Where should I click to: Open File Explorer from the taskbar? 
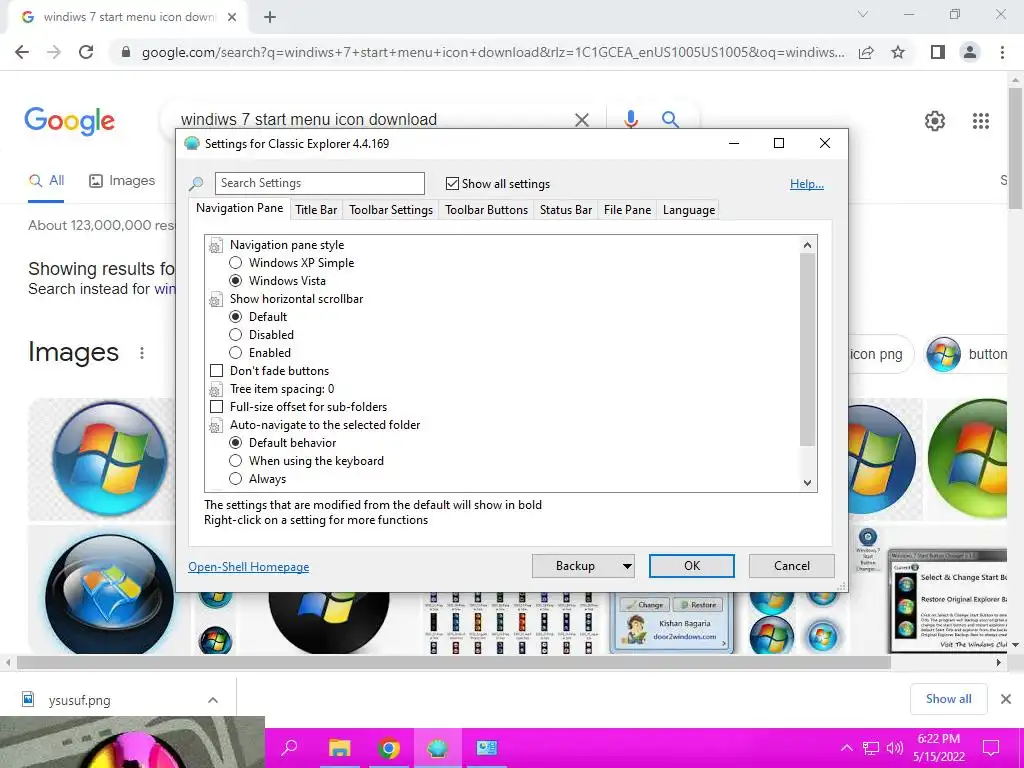tap(339, 748)
